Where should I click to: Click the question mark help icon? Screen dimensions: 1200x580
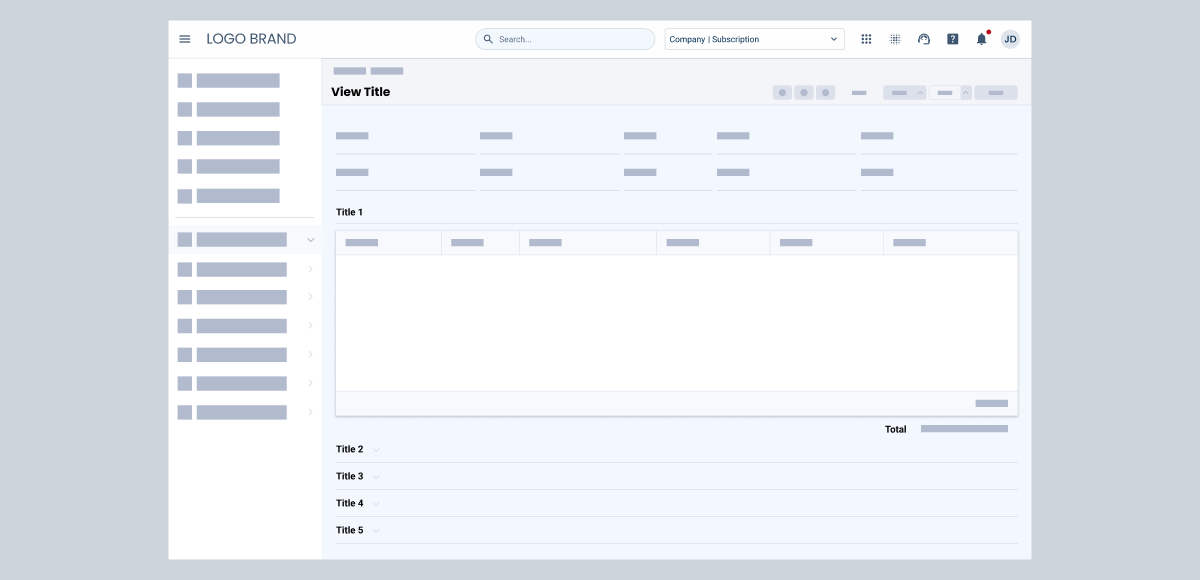point(953,39)
